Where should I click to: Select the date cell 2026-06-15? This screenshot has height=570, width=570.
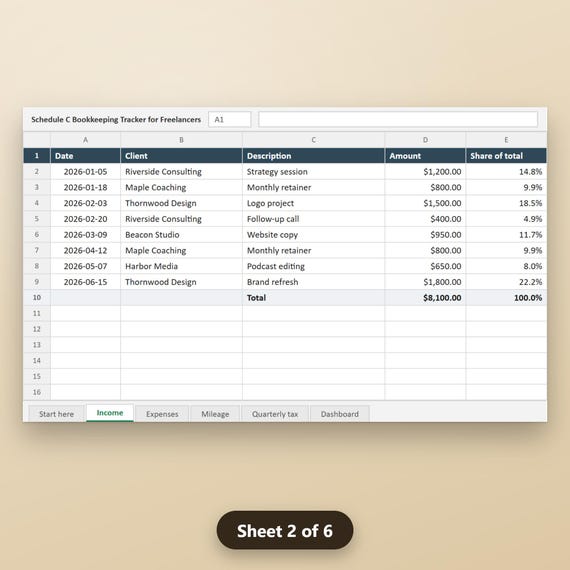click(85, 282)
